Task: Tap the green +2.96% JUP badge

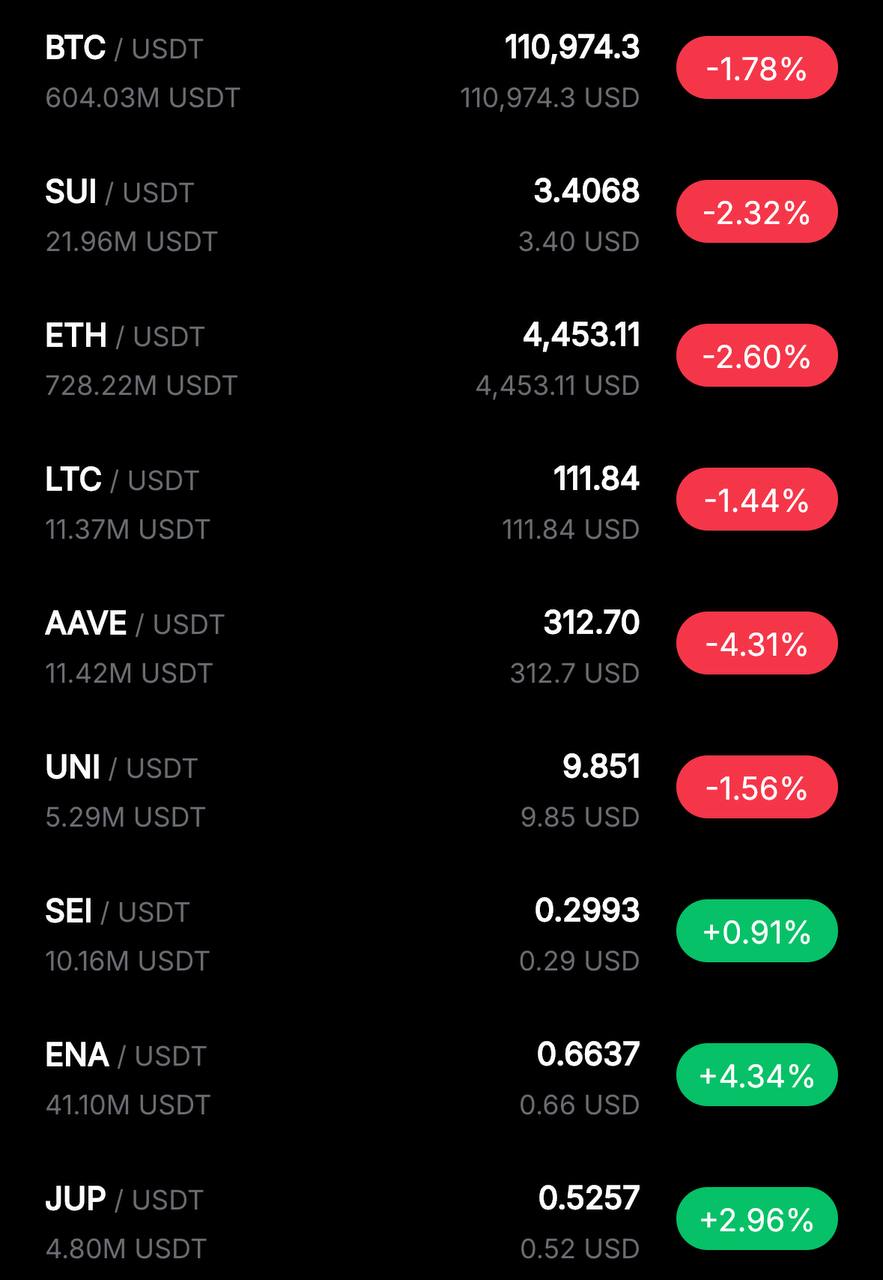Action: point(757,1220)
